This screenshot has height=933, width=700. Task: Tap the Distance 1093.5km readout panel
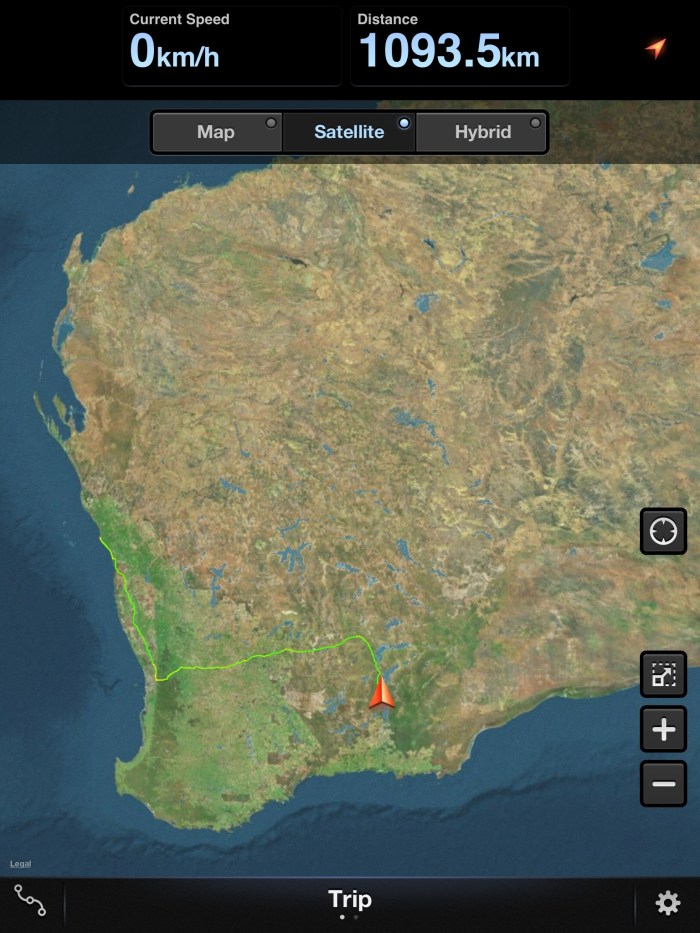pyautogui.click(x=460, y=46)
